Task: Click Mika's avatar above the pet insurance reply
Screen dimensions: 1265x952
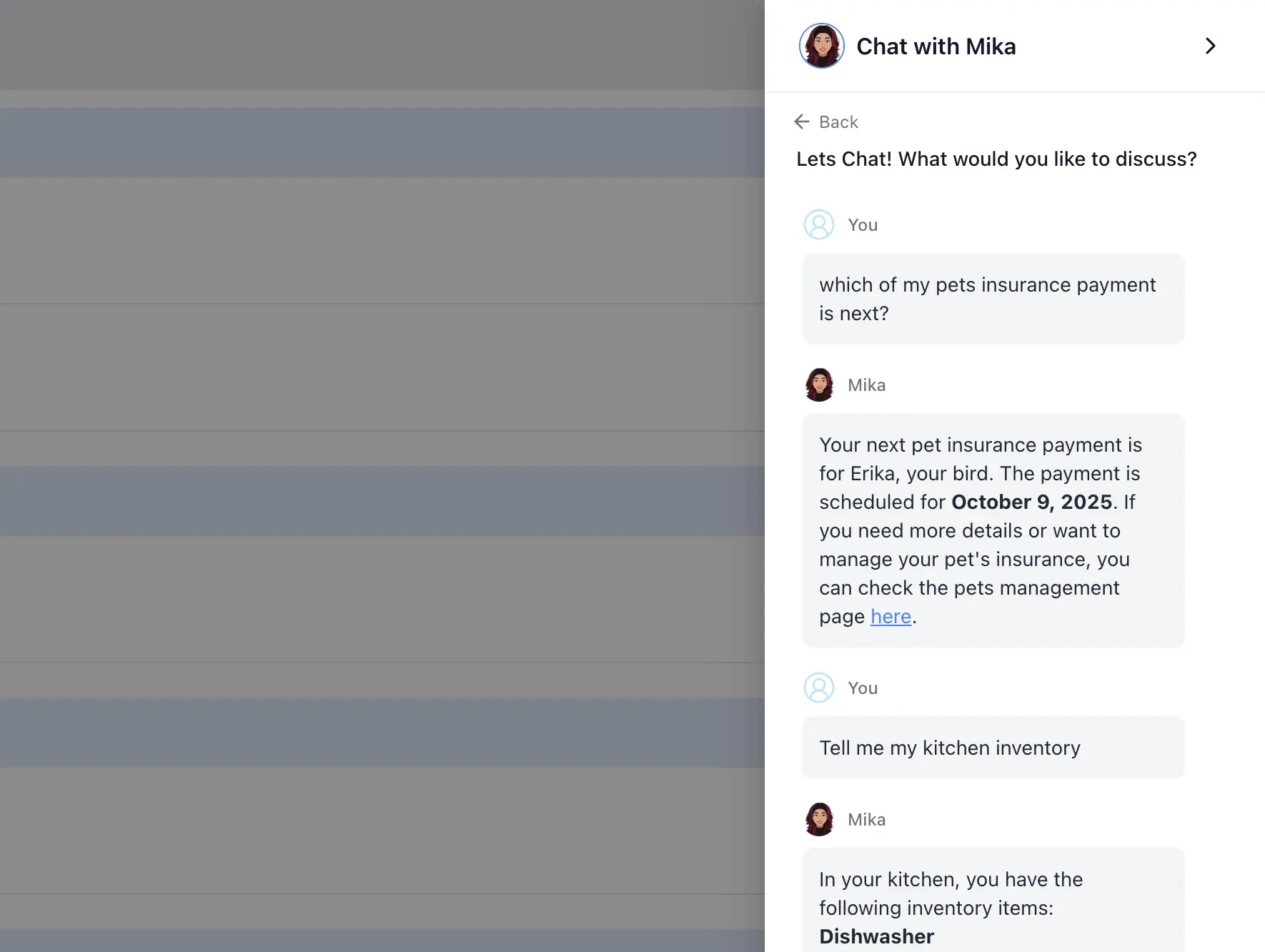Action: click(x=819, y=384)
